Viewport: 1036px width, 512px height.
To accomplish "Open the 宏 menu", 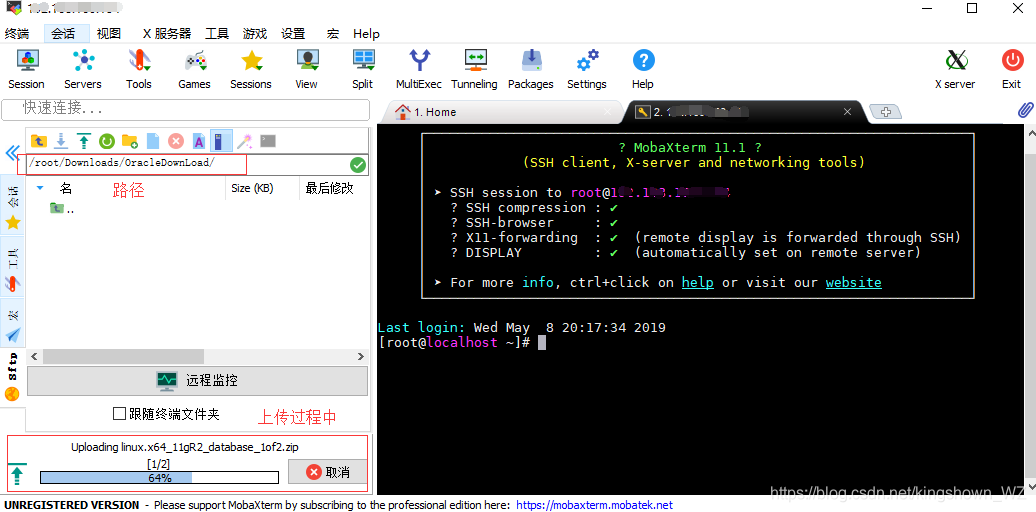I will (333, 34).
